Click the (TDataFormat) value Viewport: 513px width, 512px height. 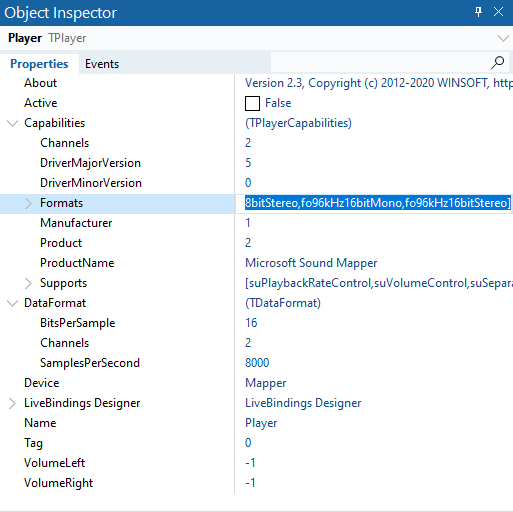pyautogui.click(x=283, y=303)
